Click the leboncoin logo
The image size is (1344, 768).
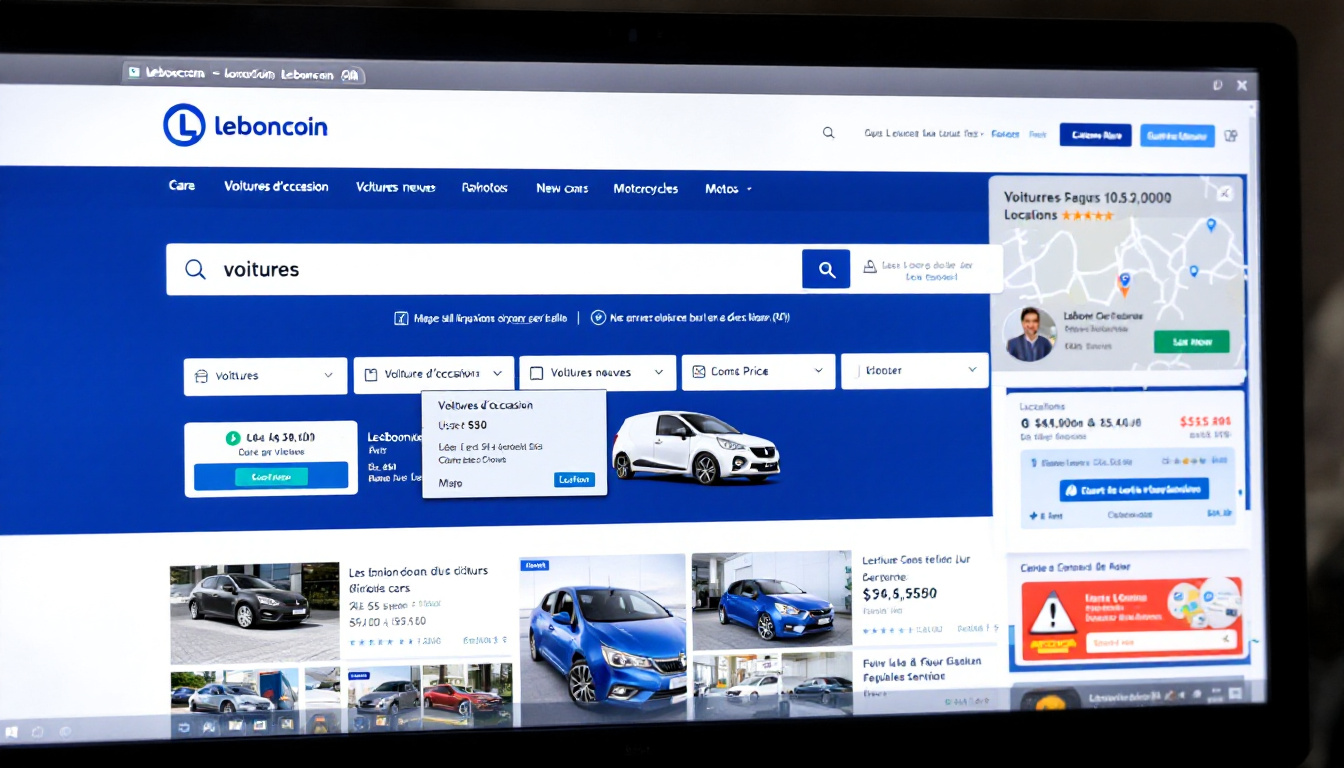pyautogui.click(x=245, y=124)
